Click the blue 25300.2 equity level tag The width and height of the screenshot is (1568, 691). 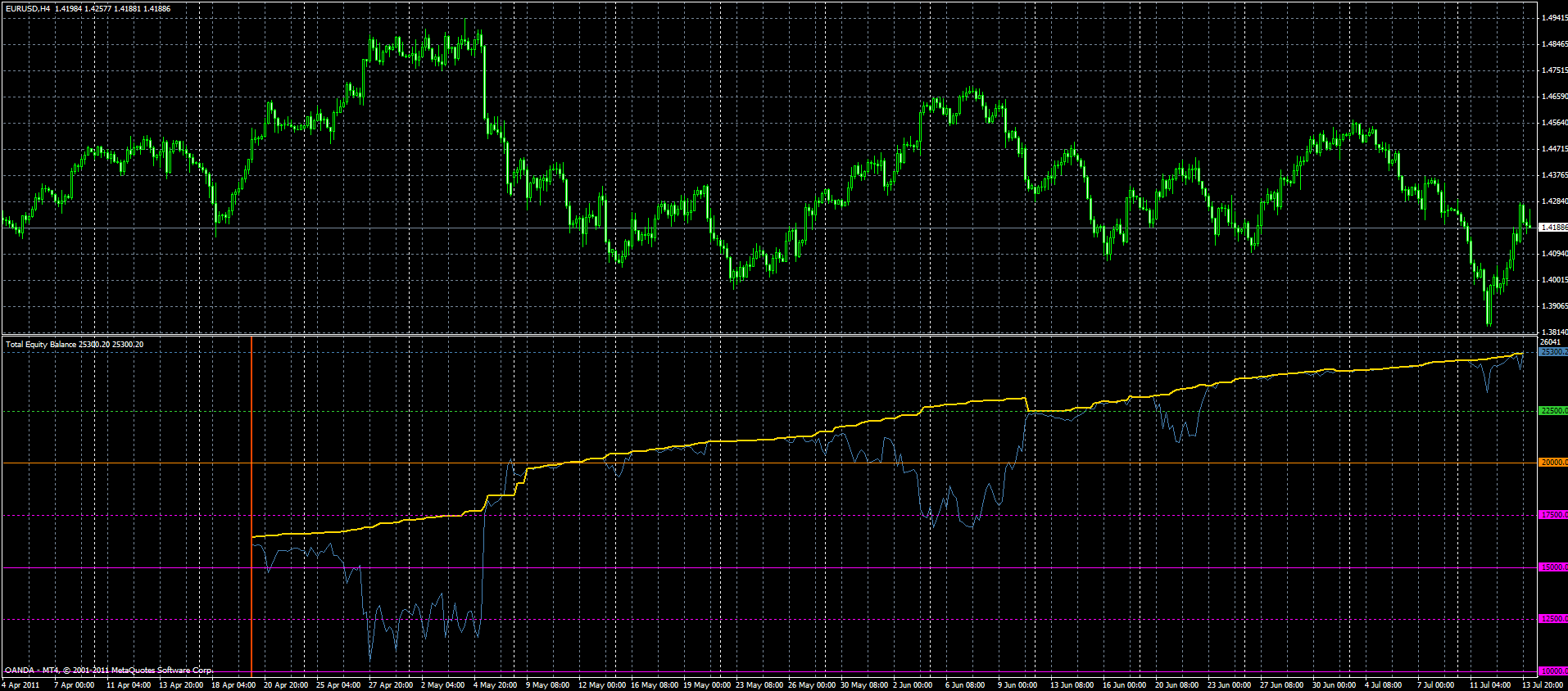pos(1554,351)
